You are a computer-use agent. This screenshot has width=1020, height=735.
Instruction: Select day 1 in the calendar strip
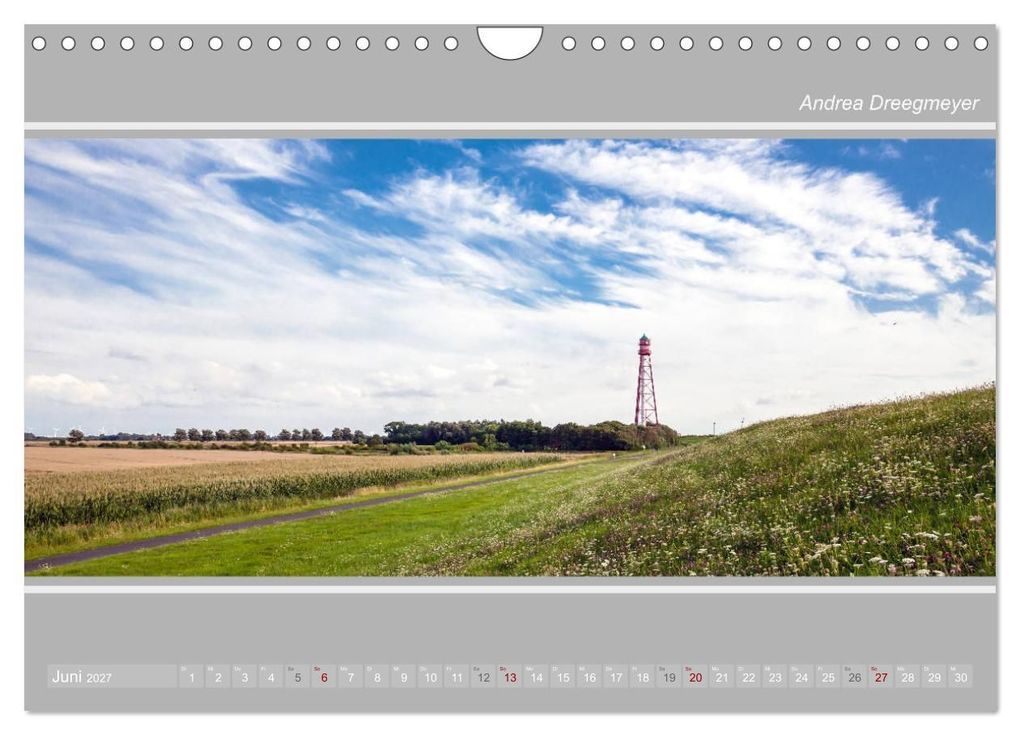click(x=191, y=676)
